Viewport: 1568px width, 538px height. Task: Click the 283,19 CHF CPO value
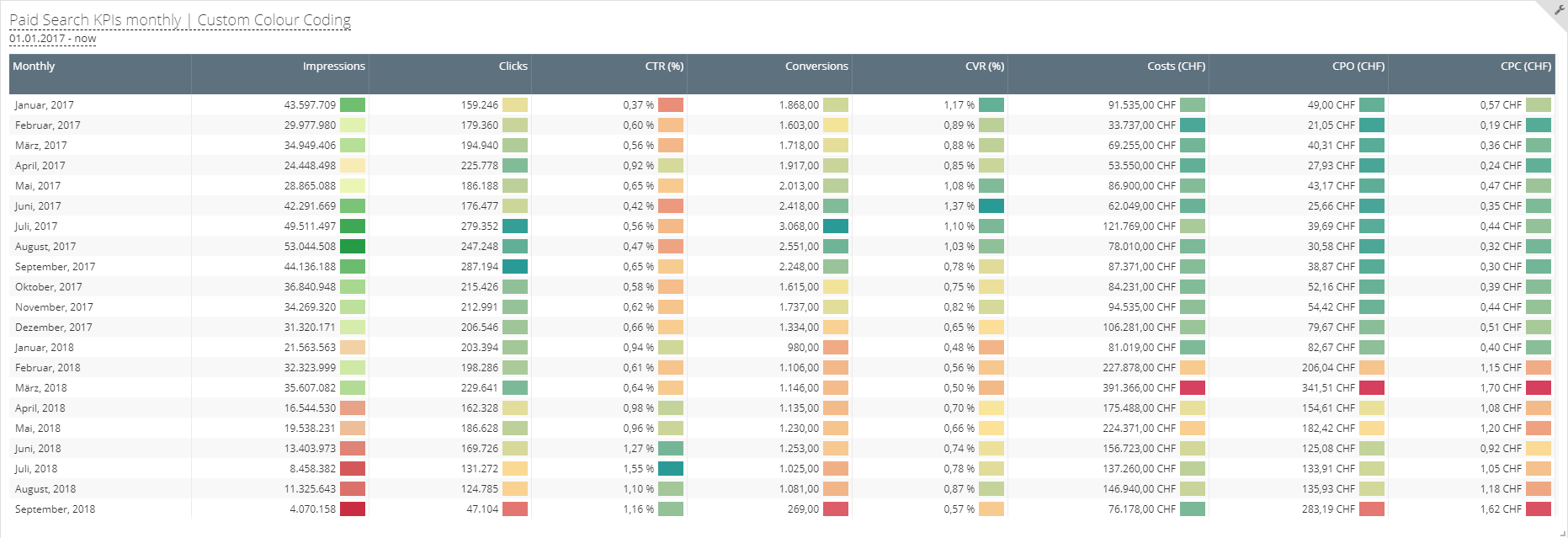[x=1328, y=509]
